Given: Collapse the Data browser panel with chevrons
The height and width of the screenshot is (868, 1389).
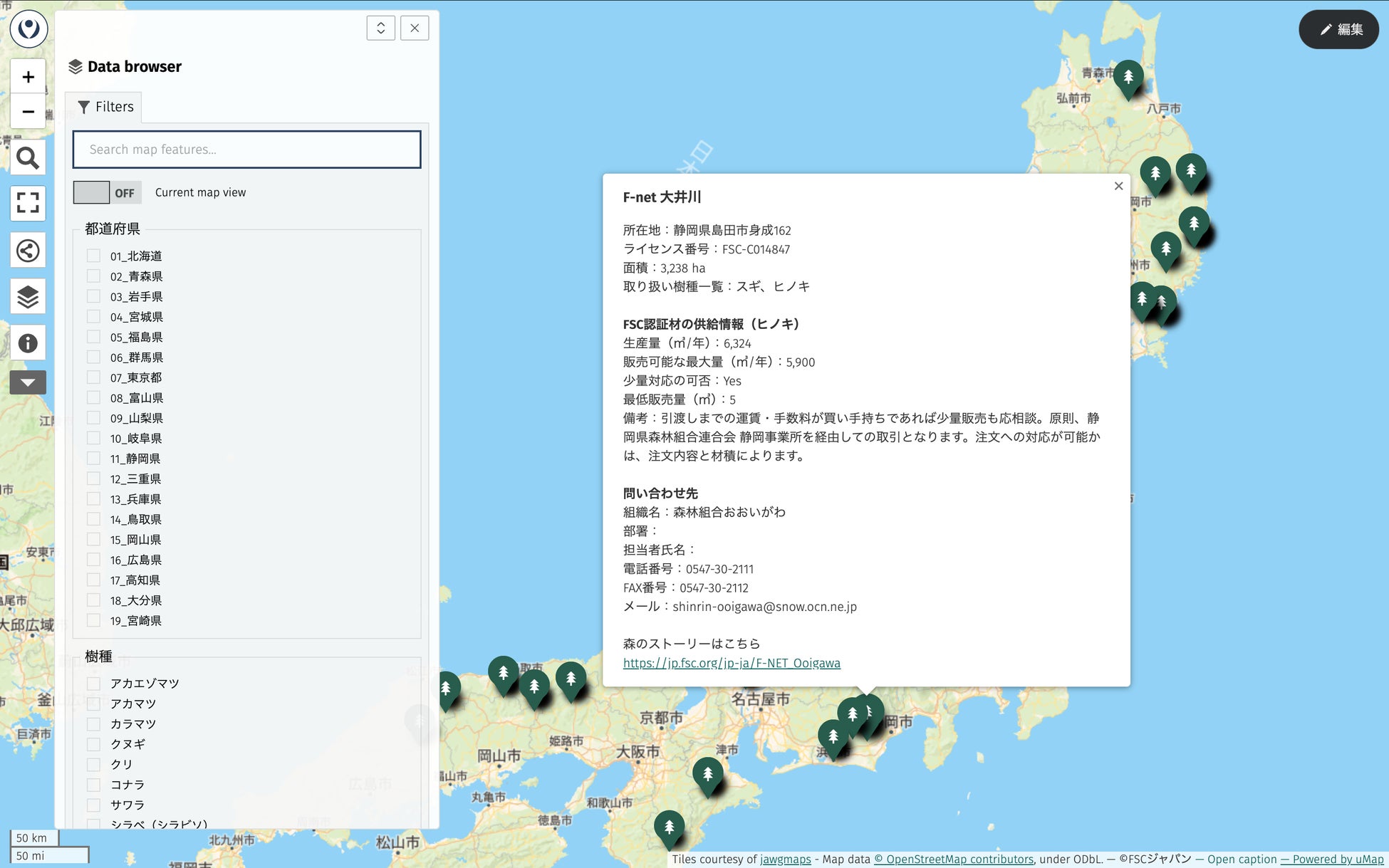Looking at the screenshot, I should (381, 28).
